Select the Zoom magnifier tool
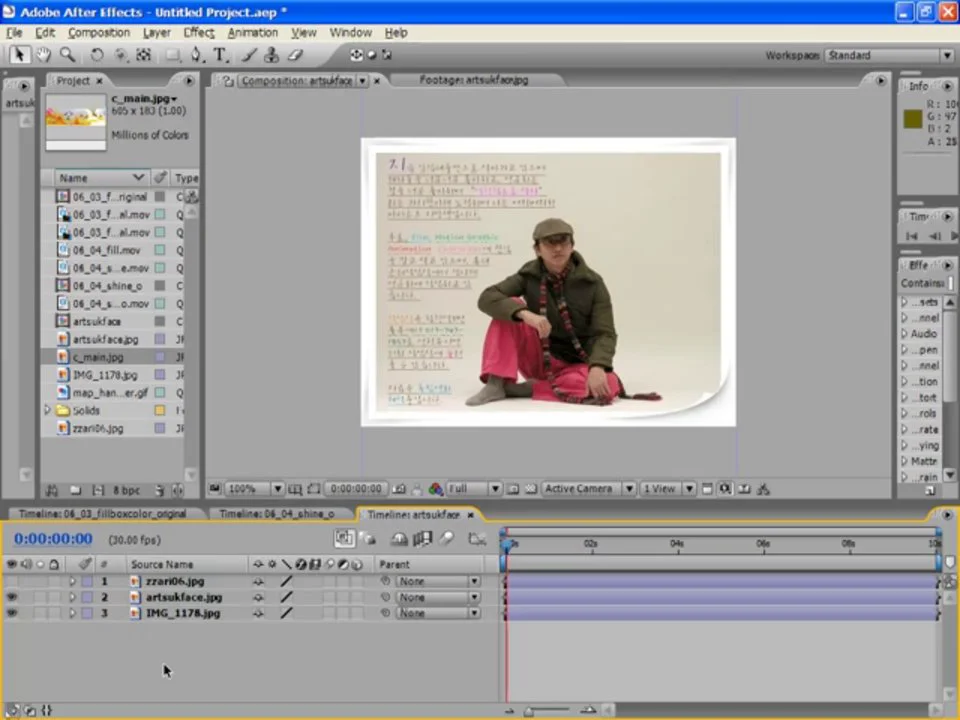The image size is (960, 720). click(x=67, y=55)
